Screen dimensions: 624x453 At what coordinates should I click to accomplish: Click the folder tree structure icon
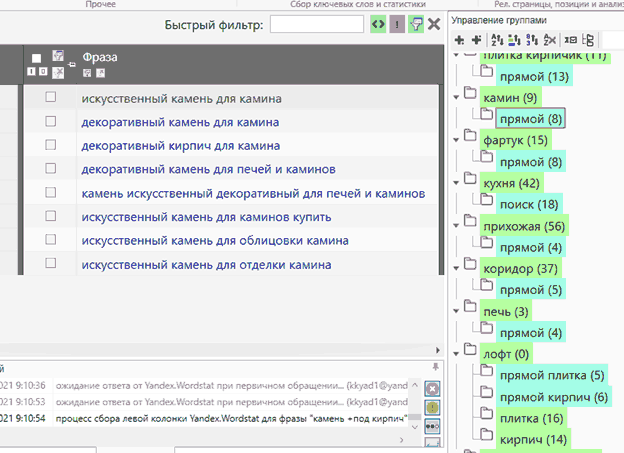pos(588,40)
